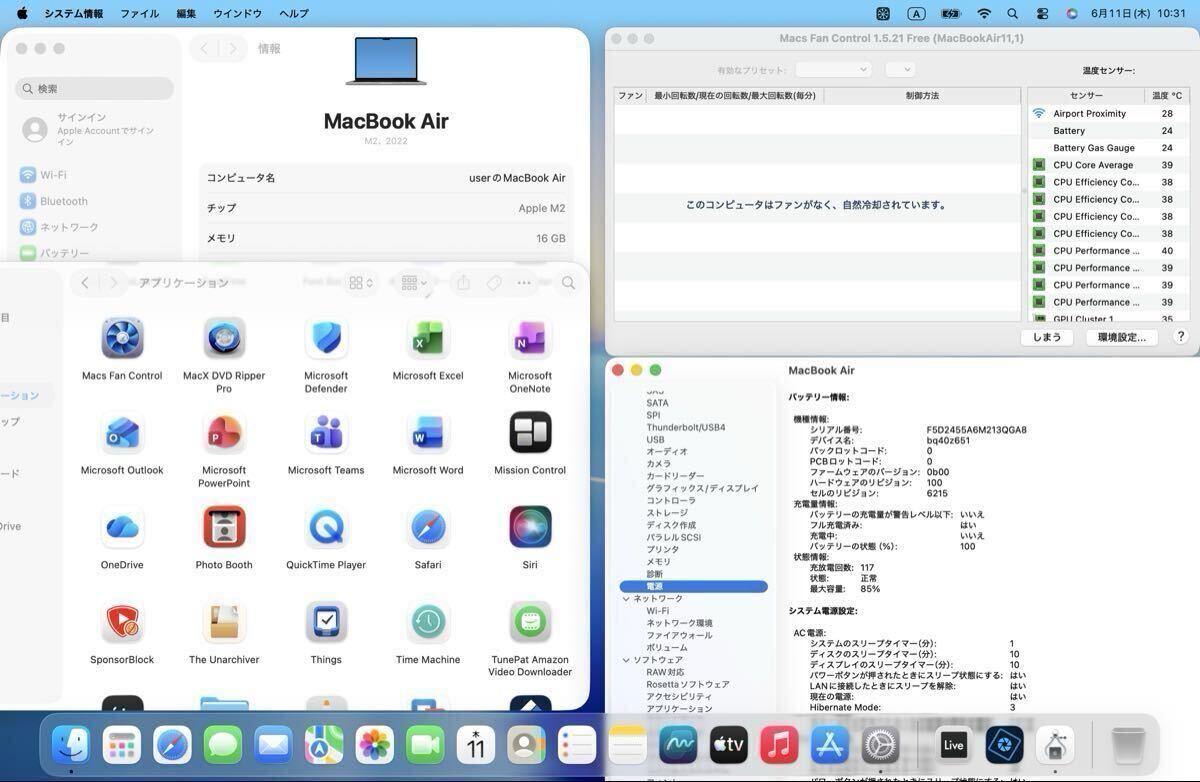Viewport: 1200px width, 782px height.
Task: Open Finder icon view switcher dropdown
Action: [361, 283]
